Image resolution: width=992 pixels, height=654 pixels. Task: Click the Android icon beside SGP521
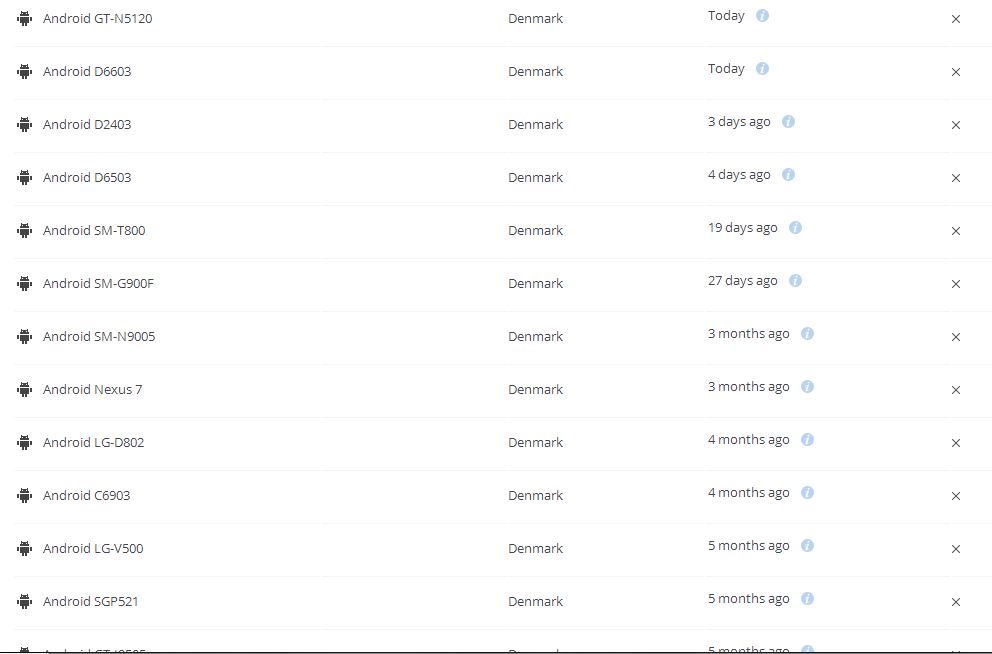[x=25, y=602]
